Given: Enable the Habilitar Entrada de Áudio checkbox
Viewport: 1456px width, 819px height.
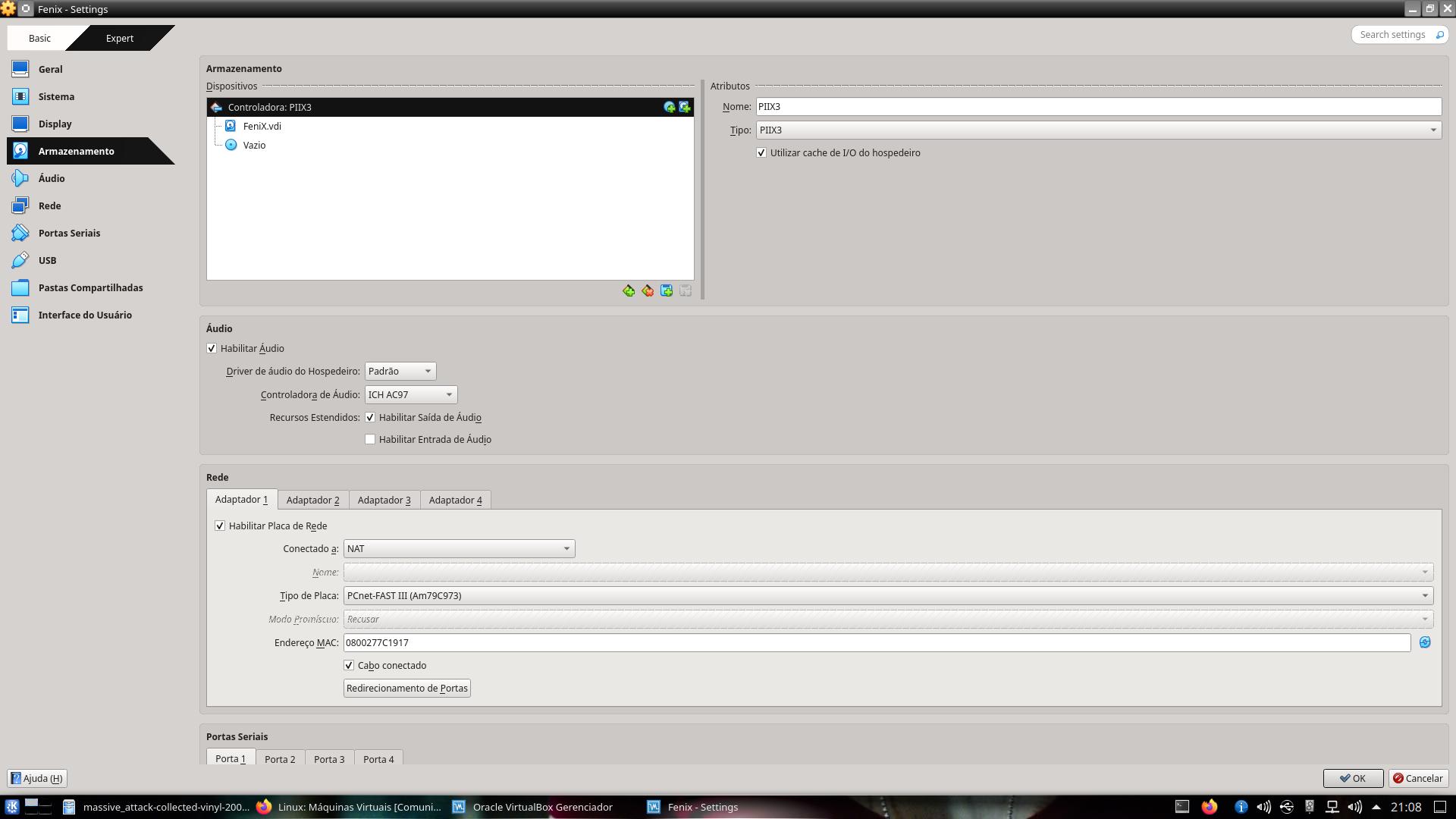Looking at the screenshot, I should (x=370, y=439).
